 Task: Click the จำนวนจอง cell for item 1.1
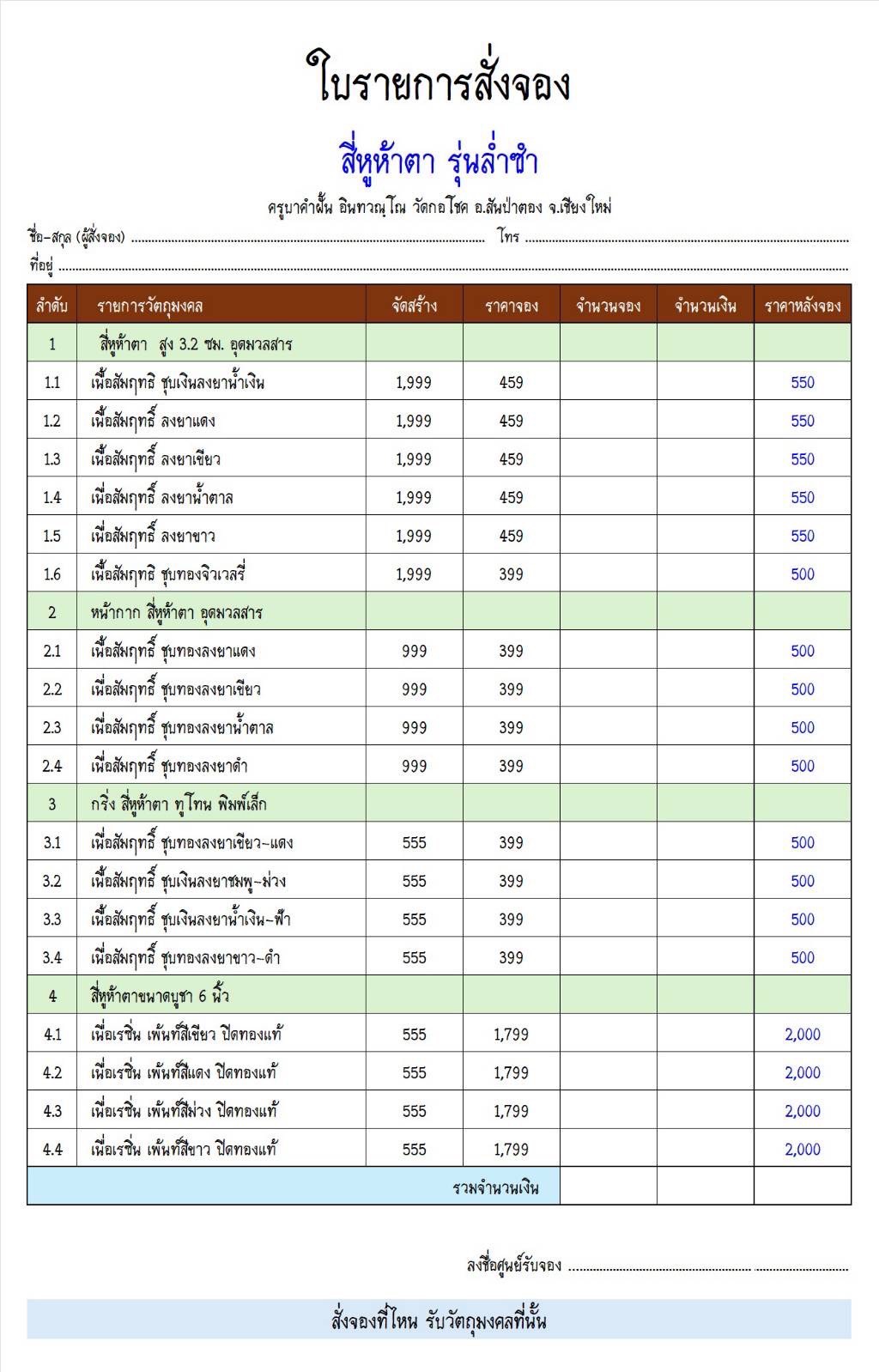608,383
